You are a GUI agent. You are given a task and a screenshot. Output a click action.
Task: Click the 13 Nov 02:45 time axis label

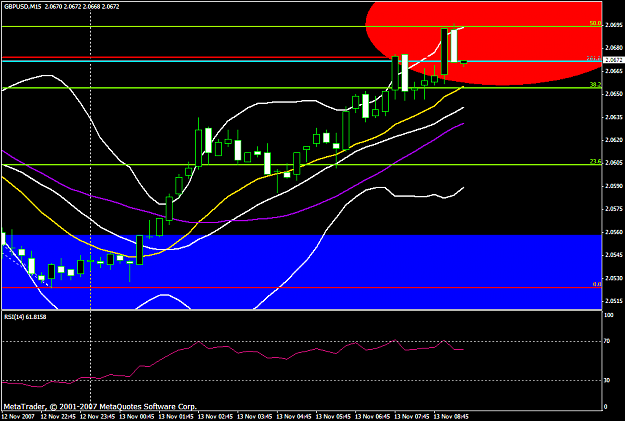click(x=215, y=416)
